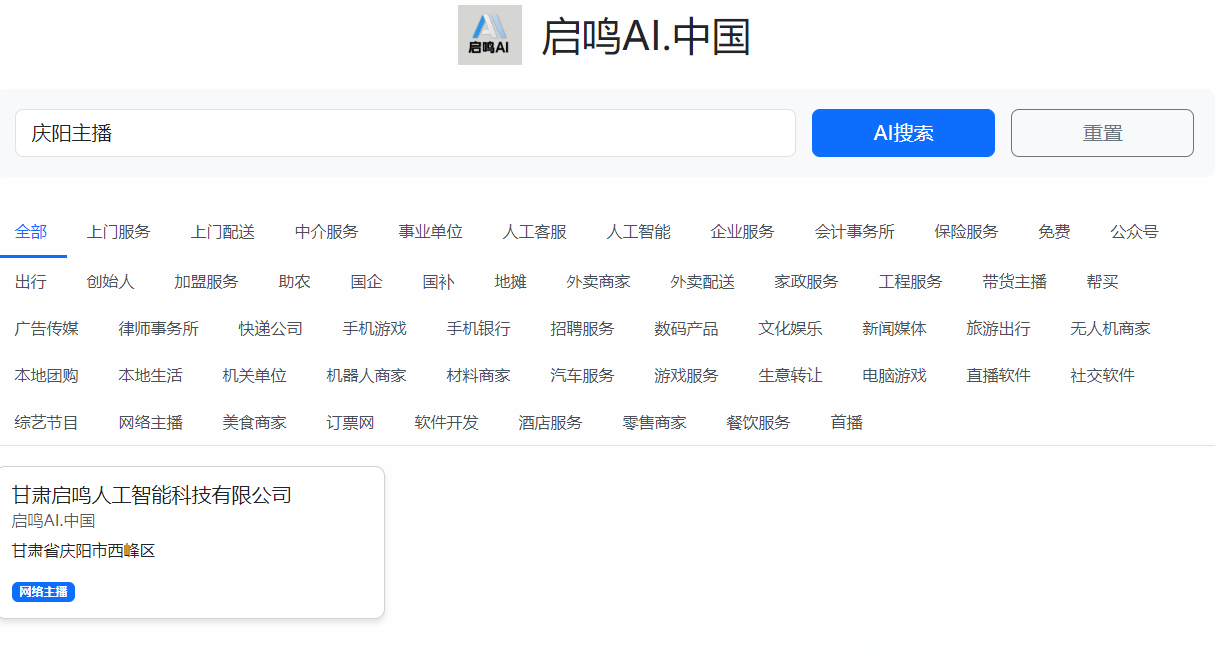Select 律师事务所 tab
The height and width of the screenshot is (653, 1219).
coord(159,328)
